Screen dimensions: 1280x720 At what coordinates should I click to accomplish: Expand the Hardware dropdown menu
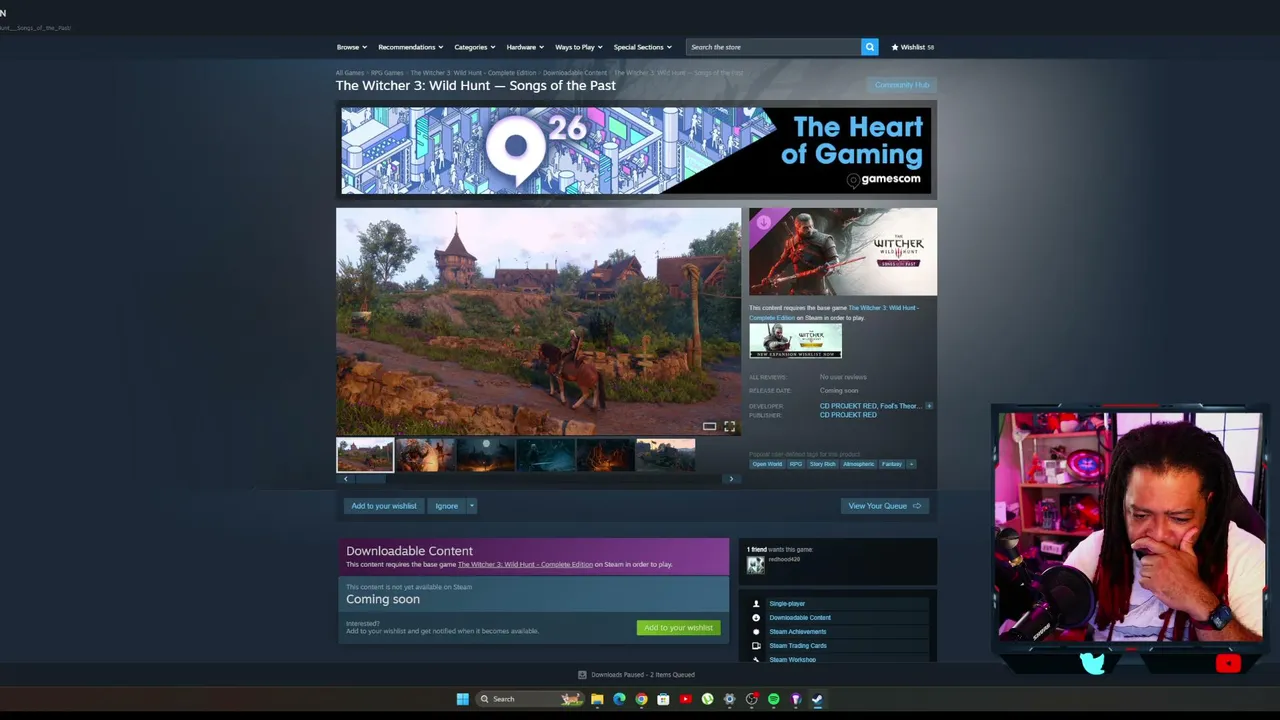tap(525, 47)
